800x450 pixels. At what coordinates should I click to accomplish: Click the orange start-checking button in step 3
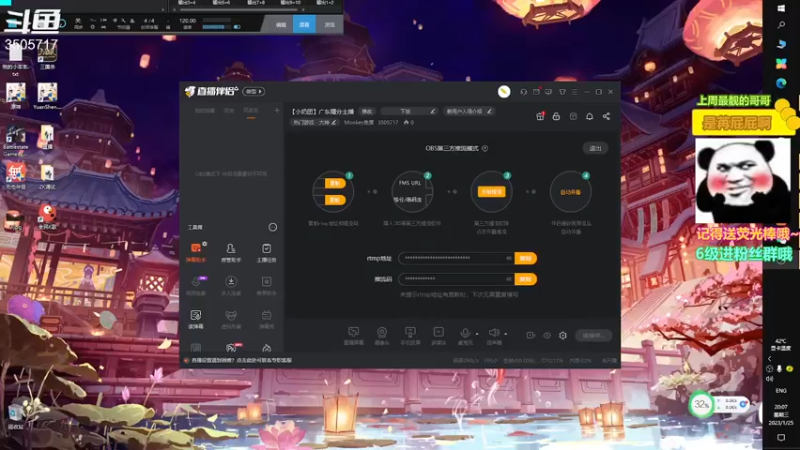click(x=491, y=192)
